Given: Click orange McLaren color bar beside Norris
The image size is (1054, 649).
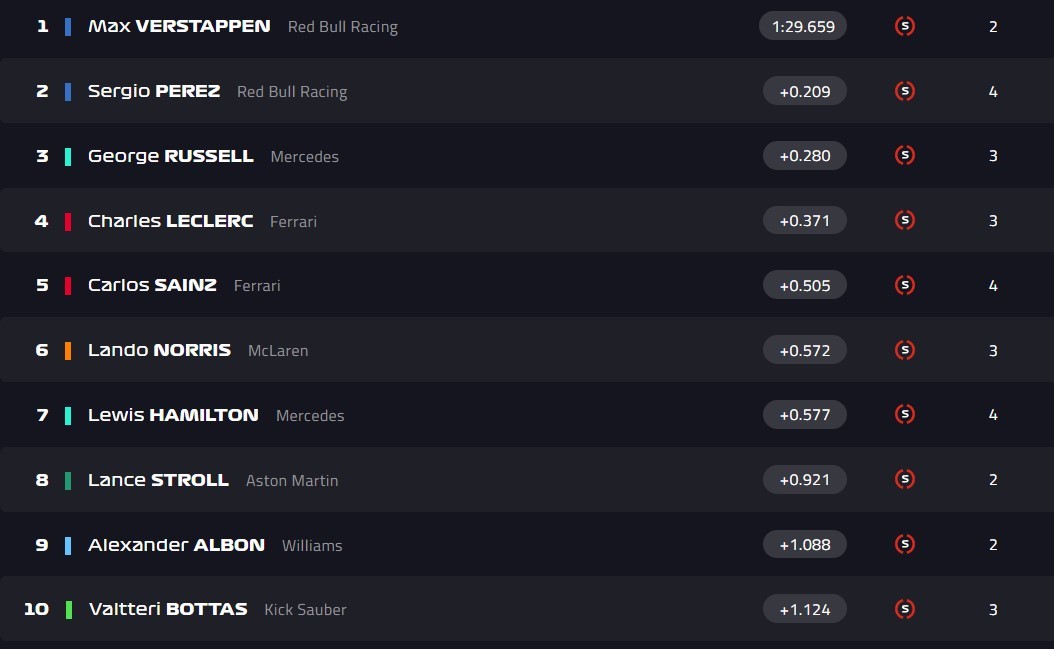Looking at the screenshot, I should tap(68, 351).
